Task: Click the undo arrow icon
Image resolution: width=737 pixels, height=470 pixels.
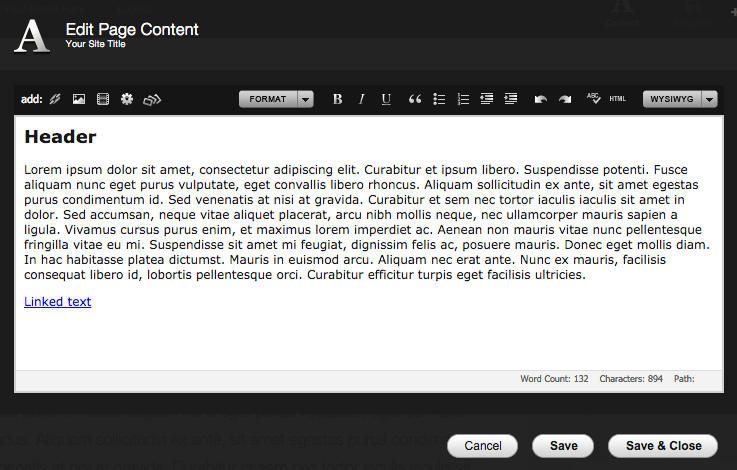Action: (541, 99)
